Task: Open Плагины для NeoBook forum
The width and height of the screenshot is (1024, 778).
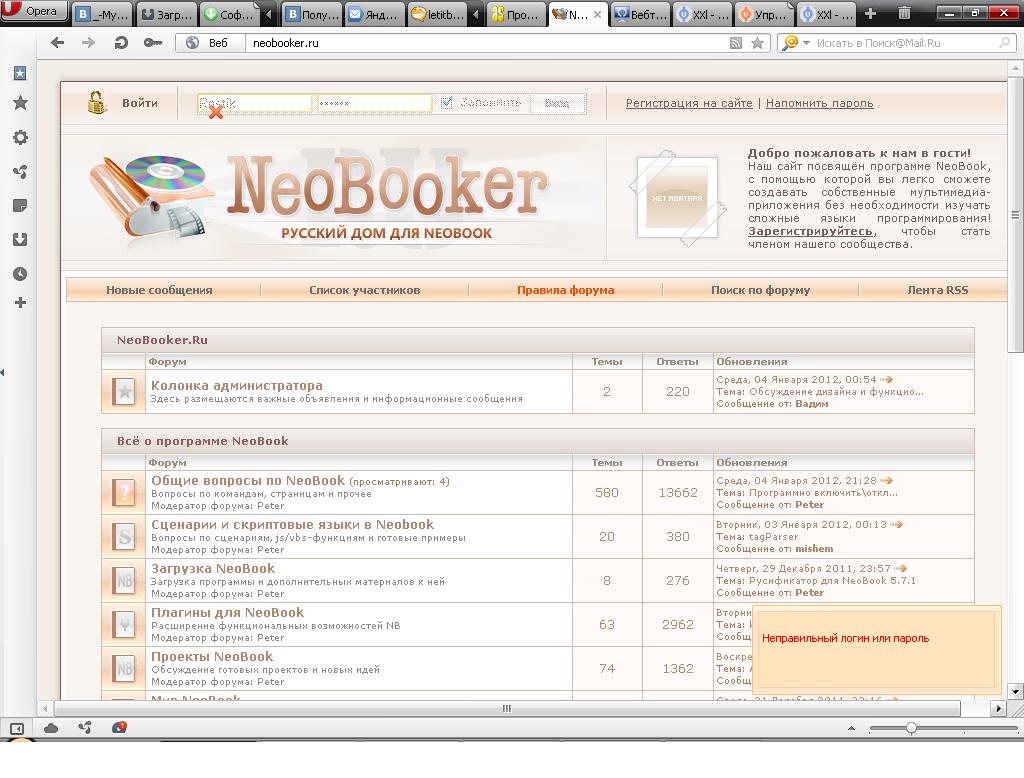Action: coord(227,613)
